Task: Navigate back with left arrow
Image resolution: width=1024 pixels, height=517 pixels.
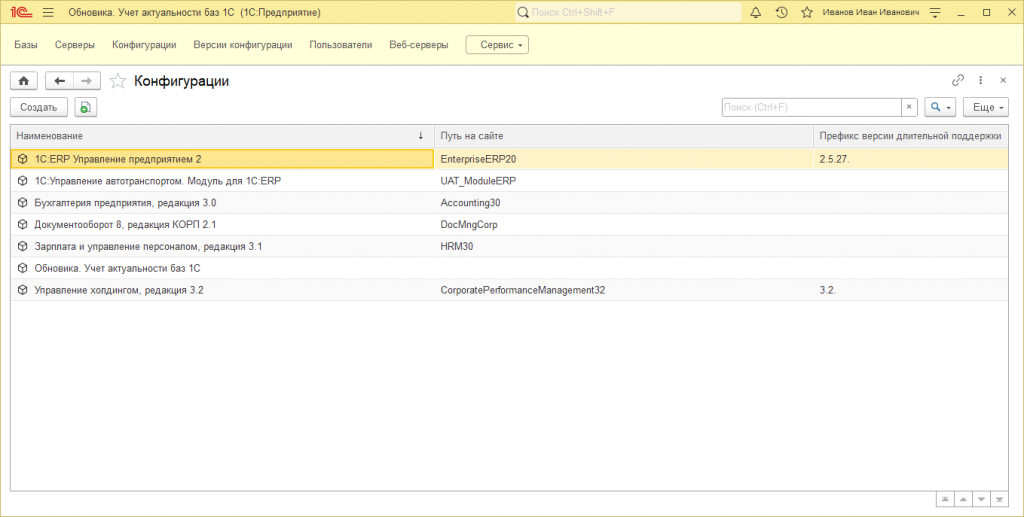Action: click(59, 81)
